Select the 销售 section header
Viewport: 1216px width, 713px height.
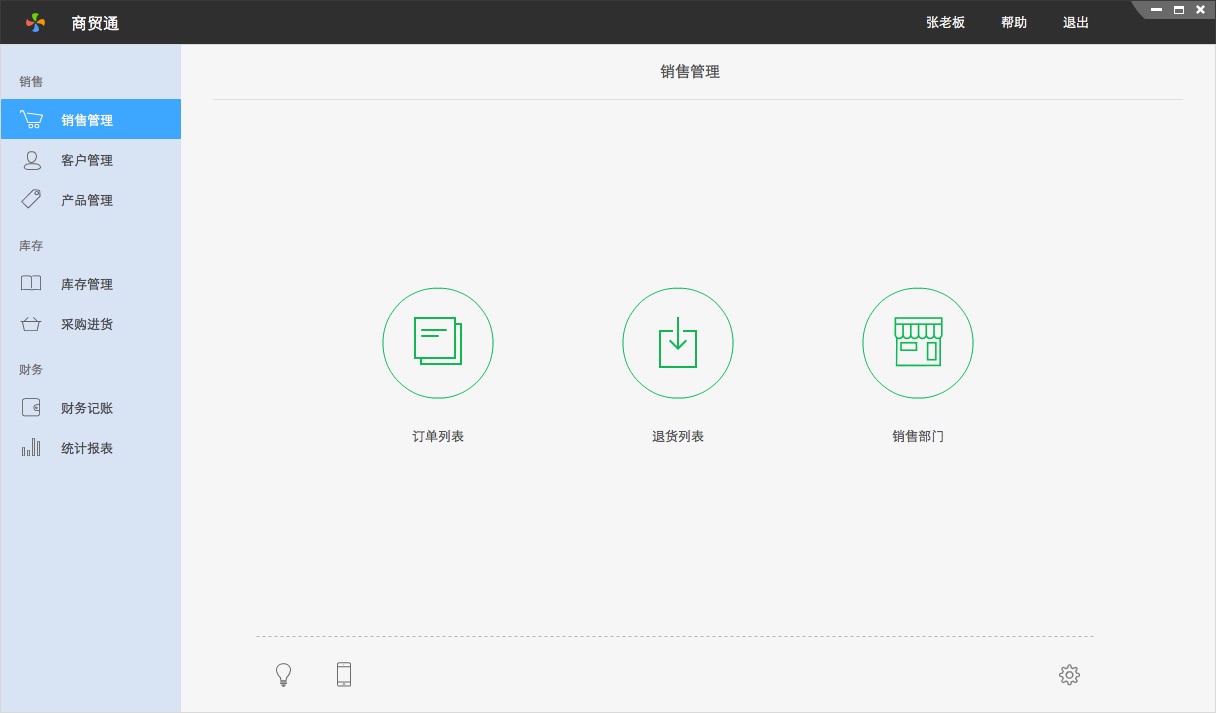[x=30, y=81]
